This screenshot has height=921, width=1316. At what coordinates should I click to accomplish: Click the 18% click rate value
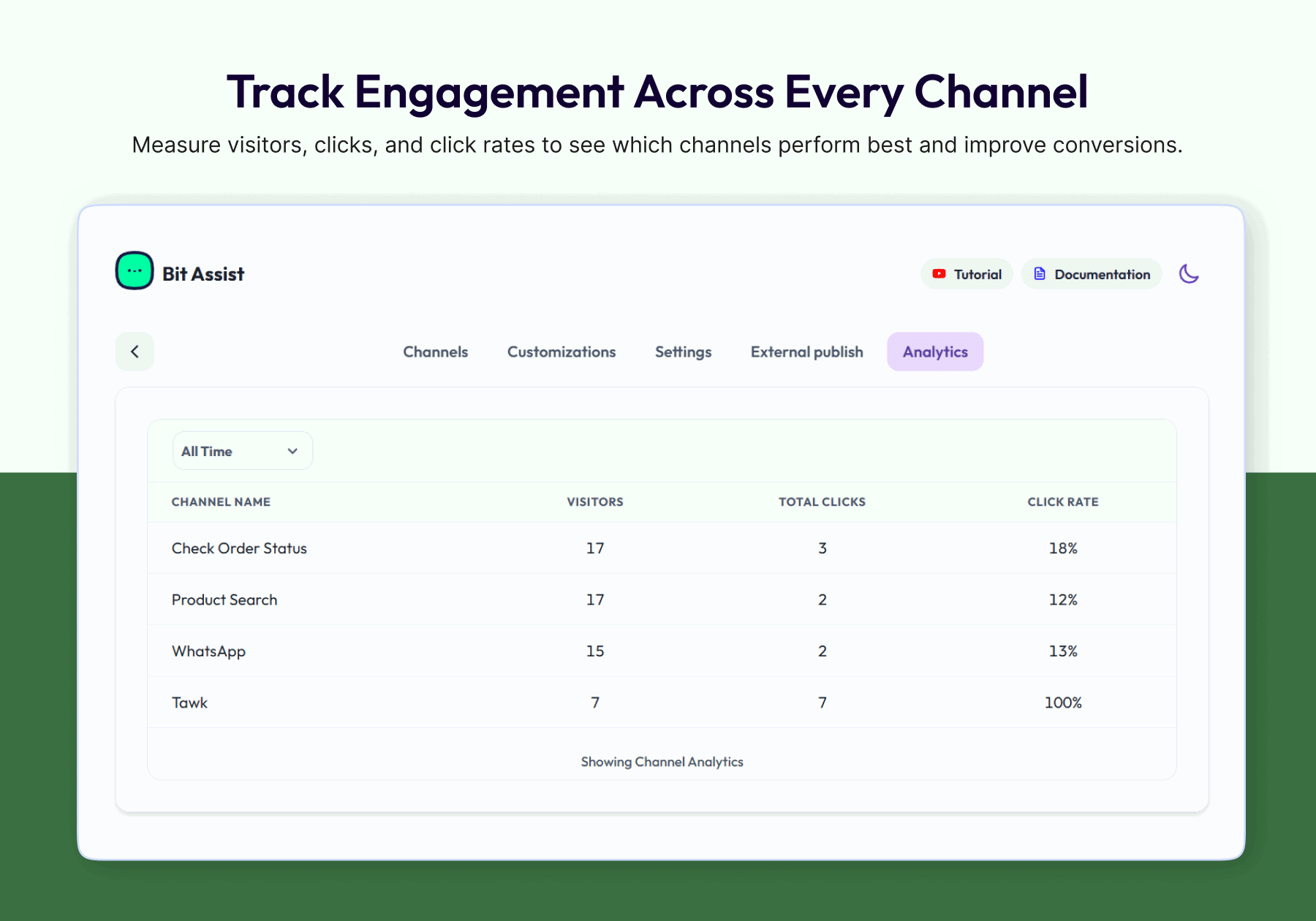(x=1063, y=548)
